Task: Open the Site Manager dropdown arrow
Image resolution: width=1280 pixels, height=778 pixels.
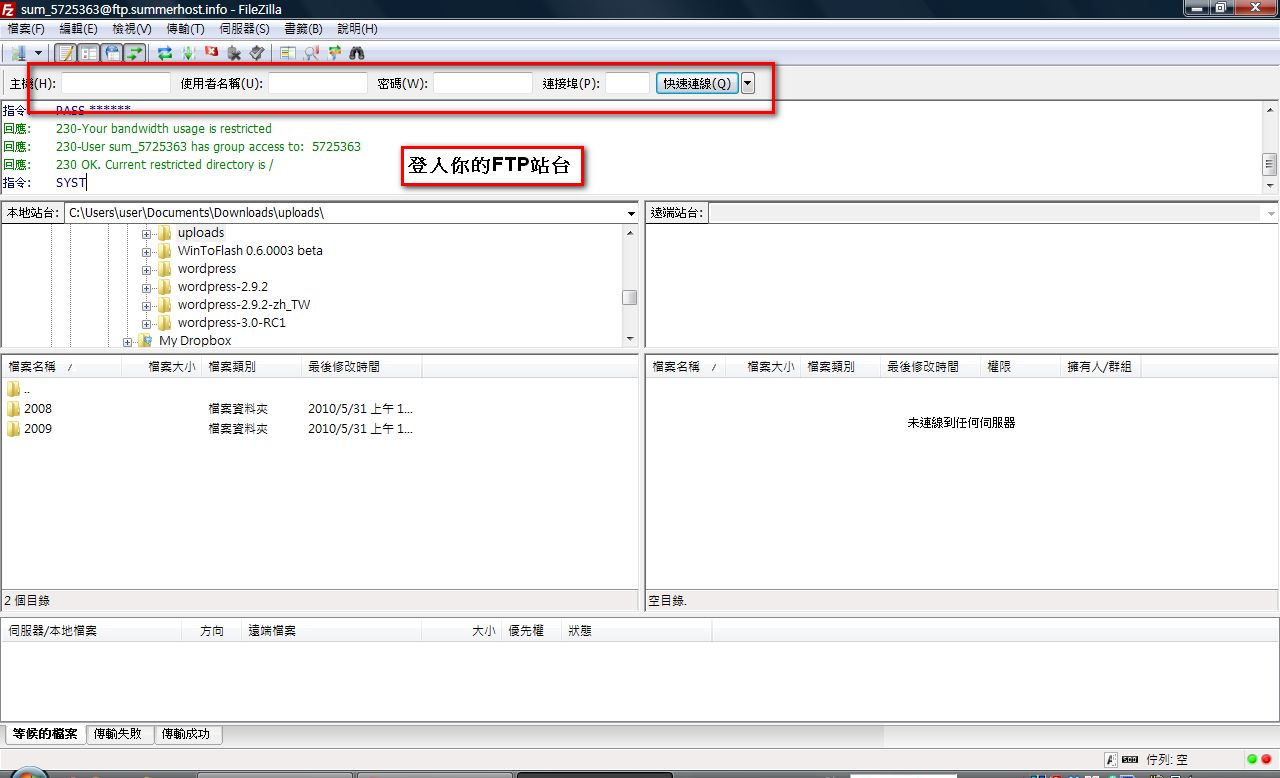Action: pos(39,53)
